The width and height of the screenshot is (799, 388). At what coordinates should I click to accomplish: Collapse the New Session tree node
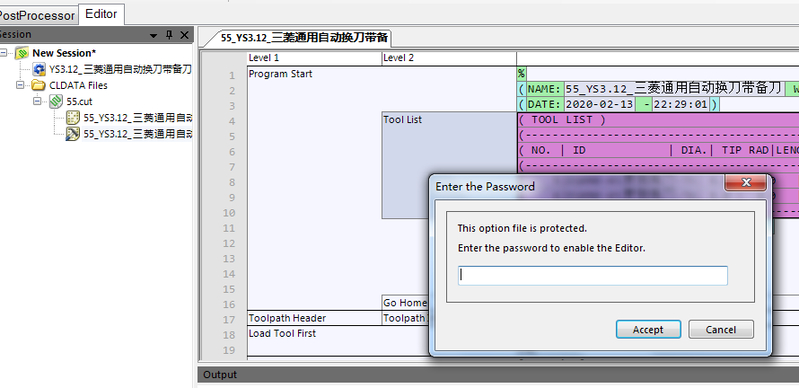click(4, 53)
